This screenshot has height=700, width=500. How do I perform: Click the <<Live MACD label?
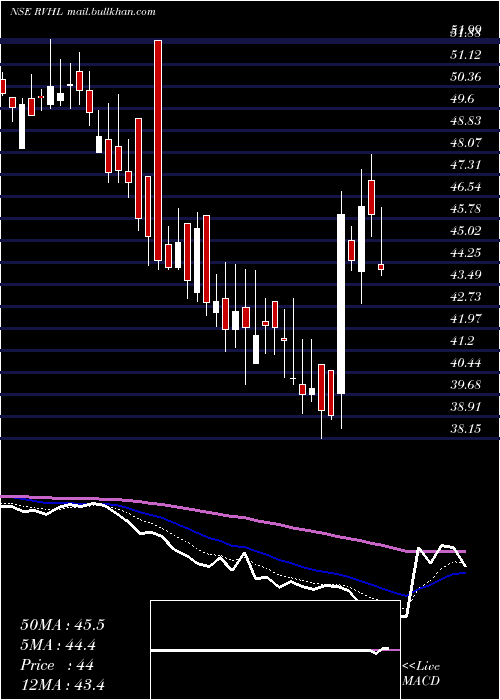tap(421, 673)
